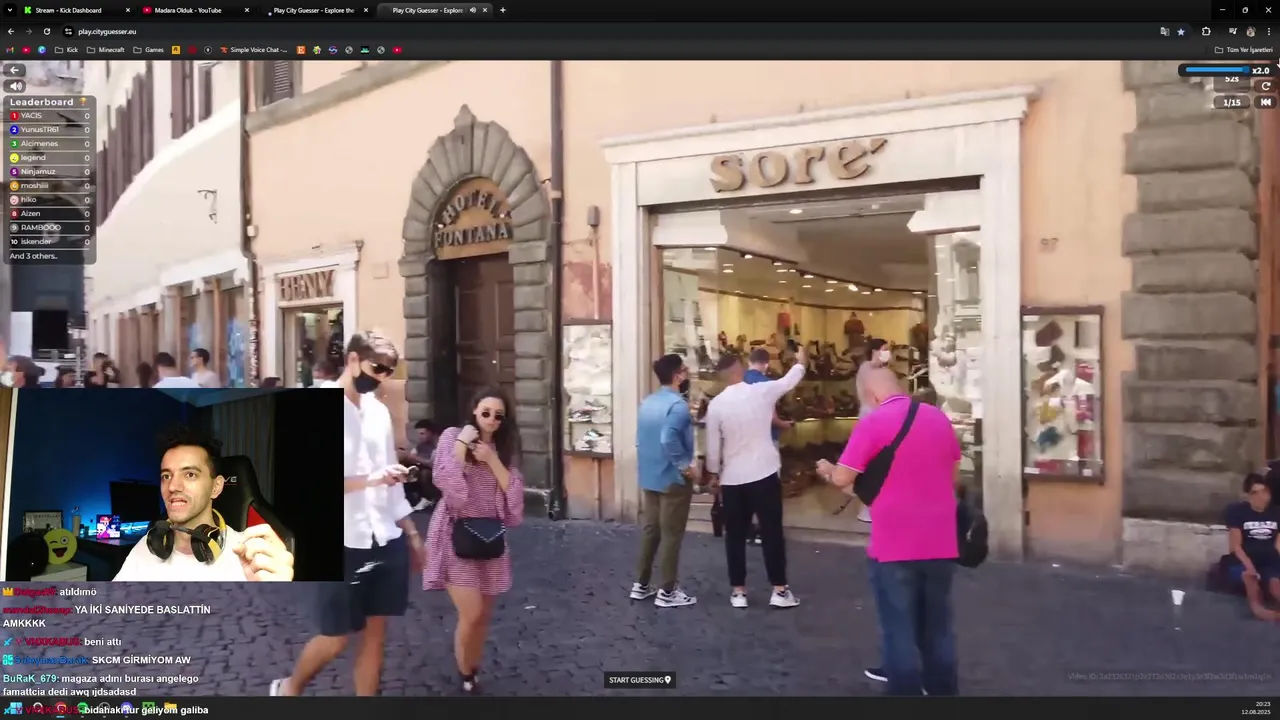Go back in browser history

point(11,31)
